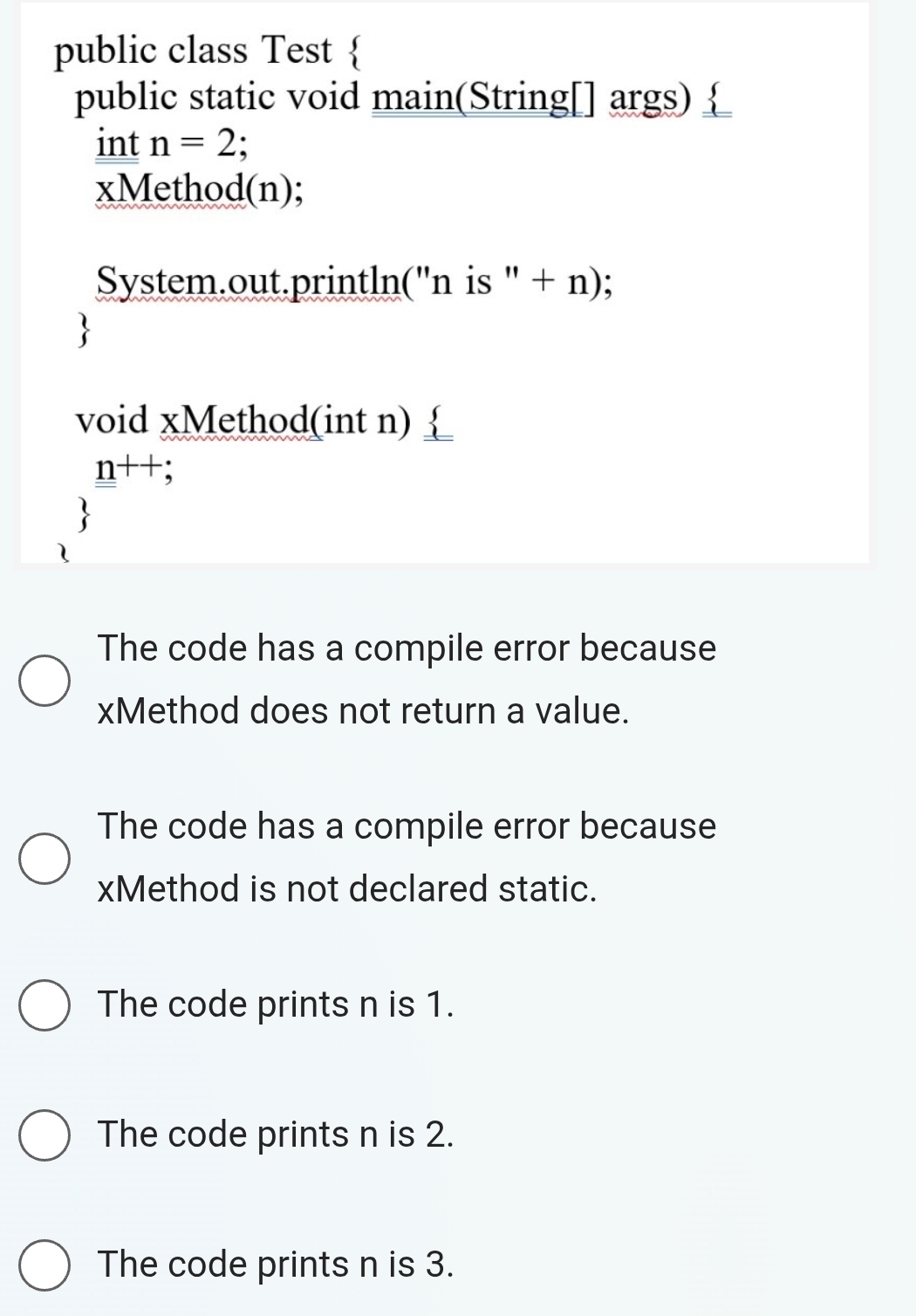Click the 'int n = 2;' code line

172,143
